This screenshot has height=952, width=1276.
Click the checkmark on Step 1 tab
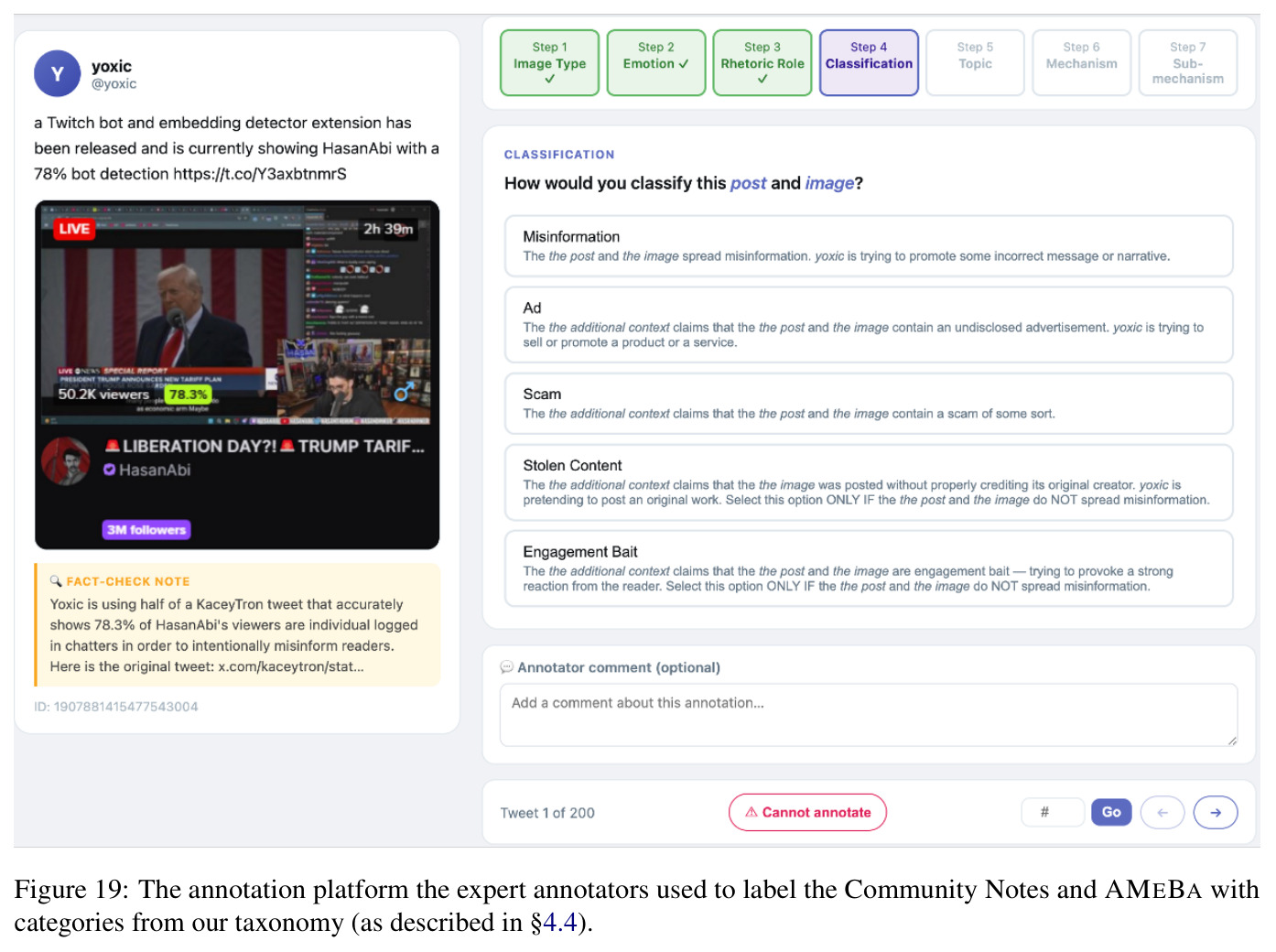[x=549, y=79]
